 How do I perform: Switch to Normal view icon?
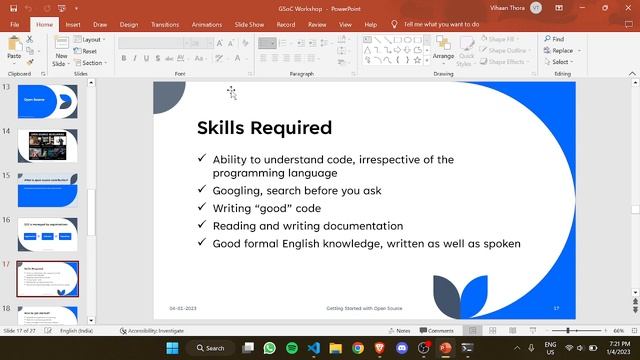click(x=472, y=331)
